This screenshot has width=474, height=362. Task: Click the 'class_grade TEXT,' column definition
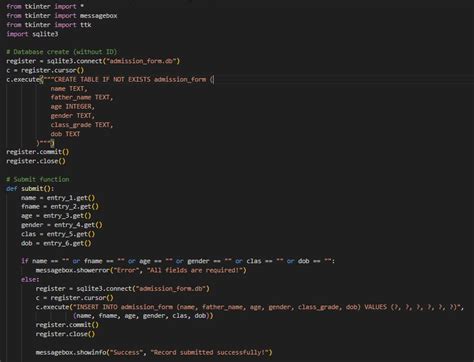pos(82,125)
